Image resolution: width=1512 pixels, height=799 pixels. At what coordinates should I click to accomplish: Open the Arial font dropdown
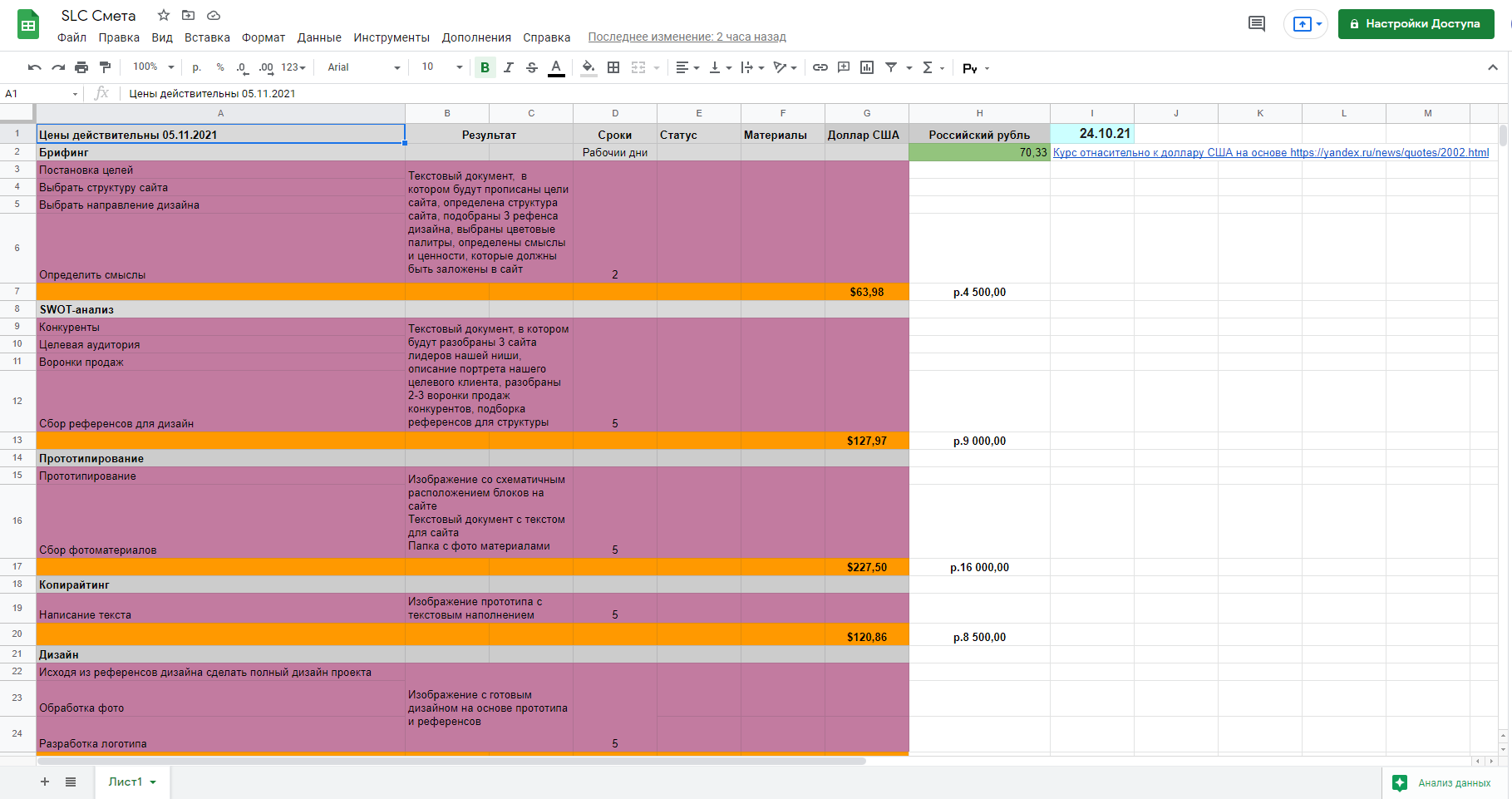363,67
